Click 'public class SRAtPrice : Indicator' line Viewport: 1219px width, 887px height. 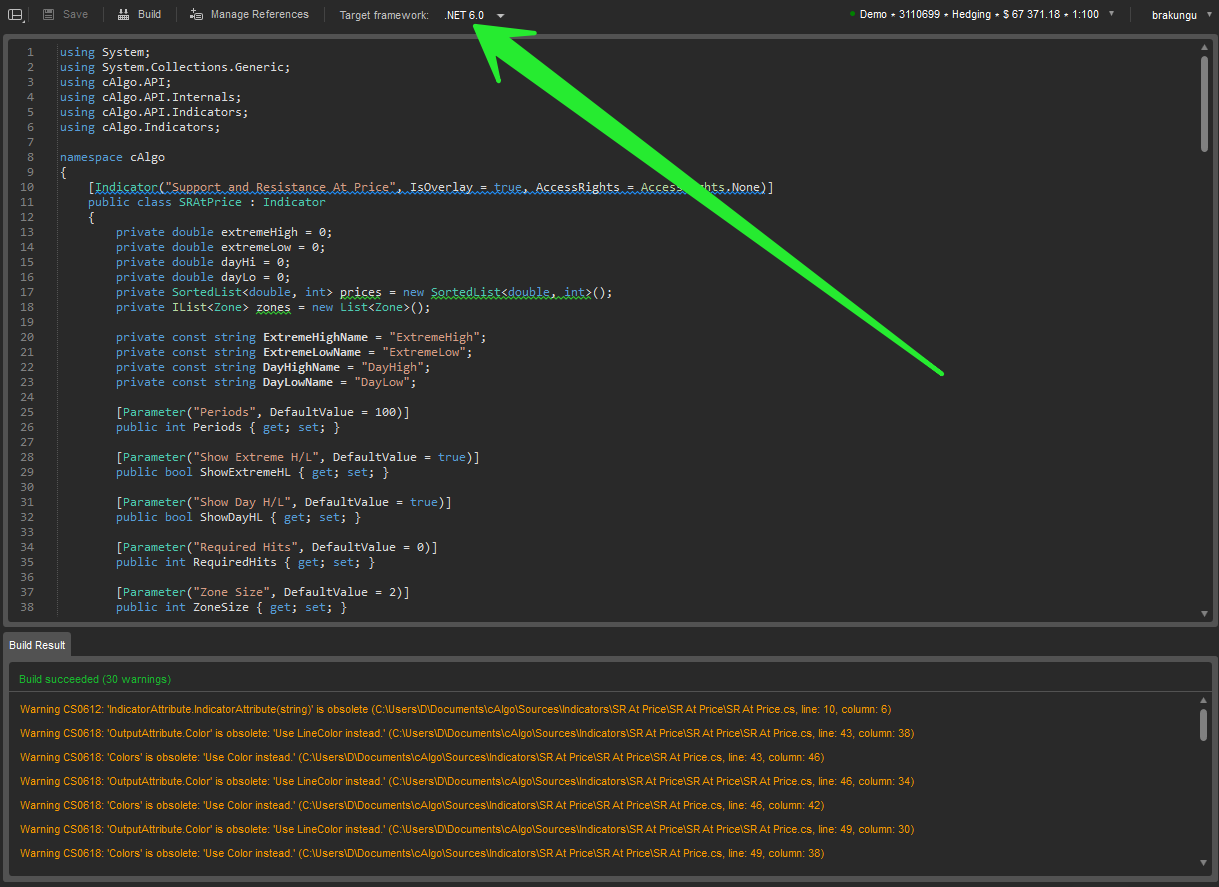coord(207,202)
